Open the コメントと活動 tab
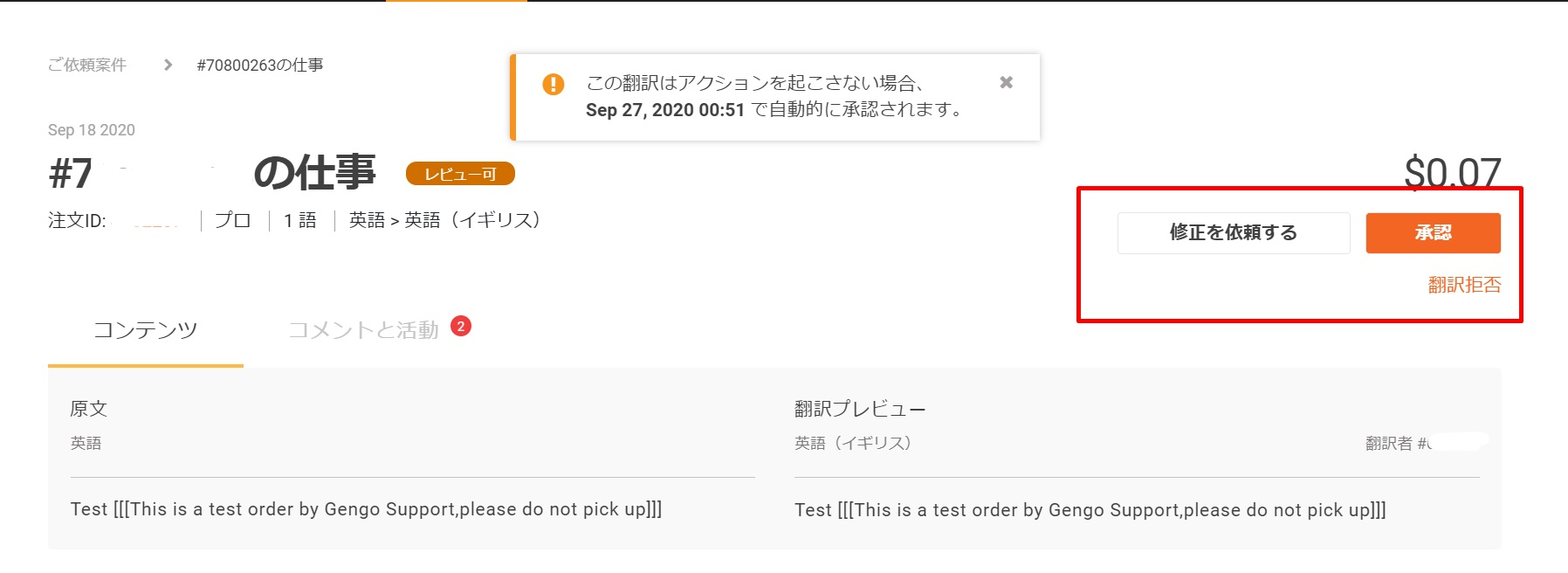The image size is (1568, 573). click(x=363, y=330)
